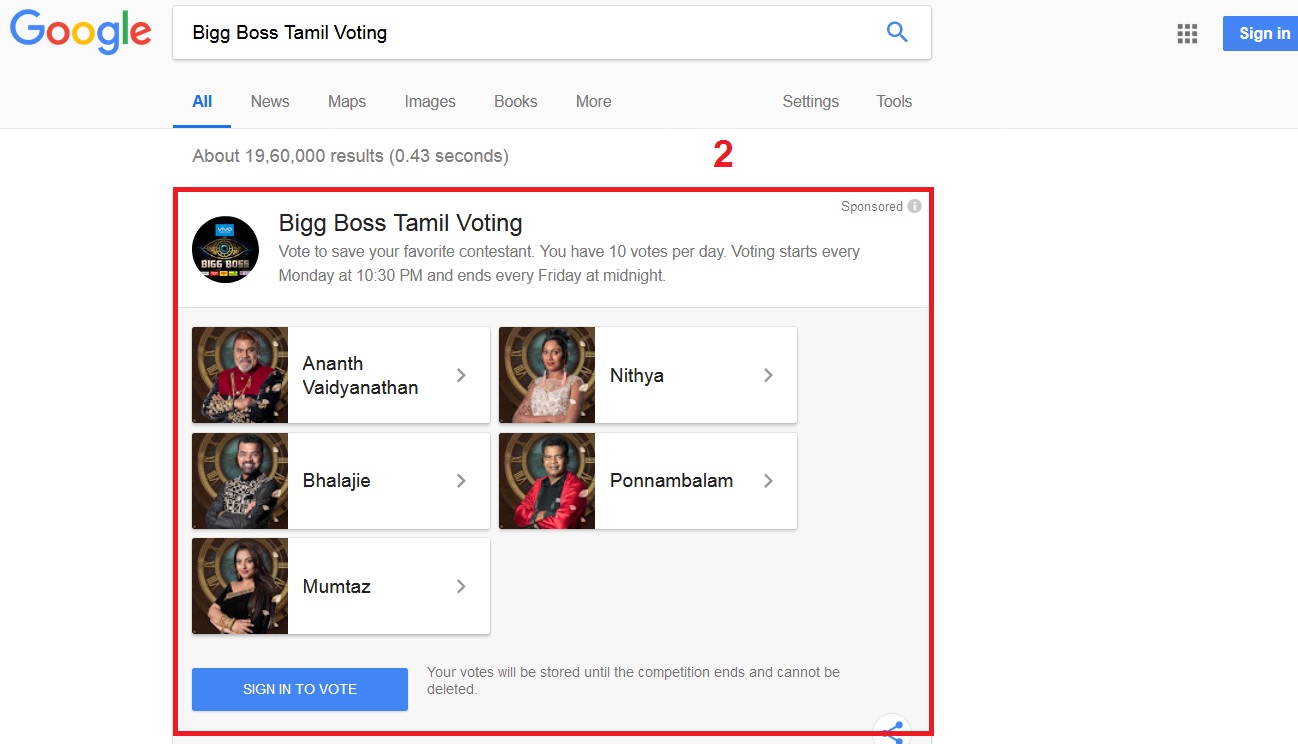This screenshot has height=744, width=1298.
Task: Switch to the News tab
Action: pyautogui.click(x=270, y=101)
